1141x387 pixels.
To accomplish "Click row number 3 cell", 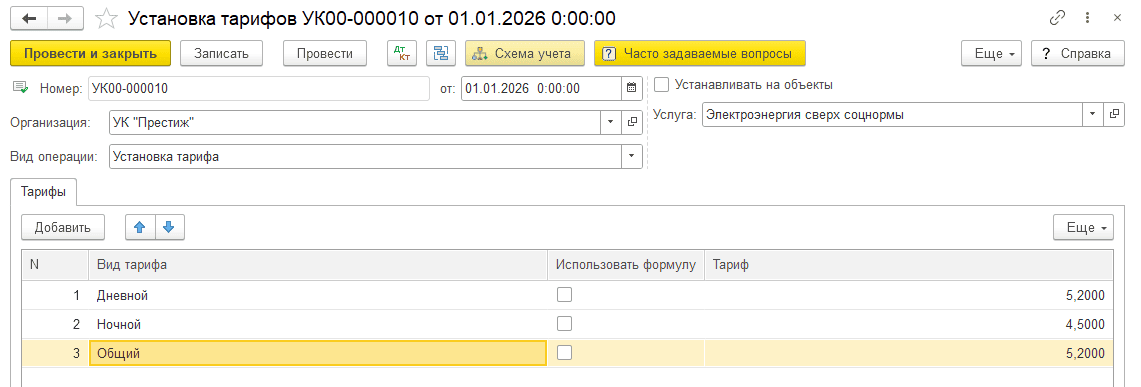I will pos(55,354).
